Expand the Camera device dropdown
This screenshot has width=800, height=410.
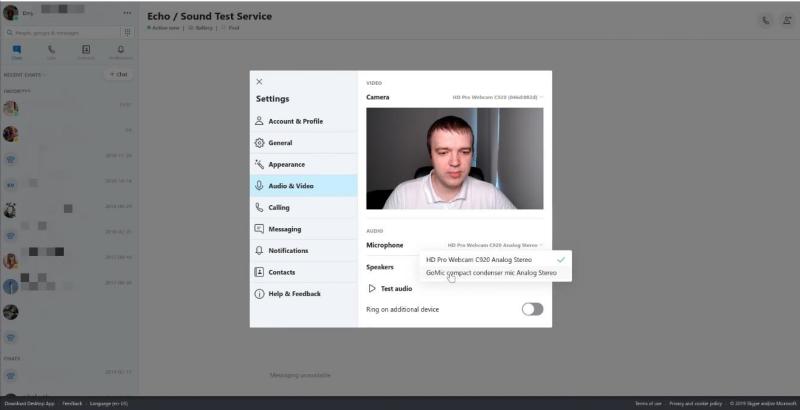497,97
